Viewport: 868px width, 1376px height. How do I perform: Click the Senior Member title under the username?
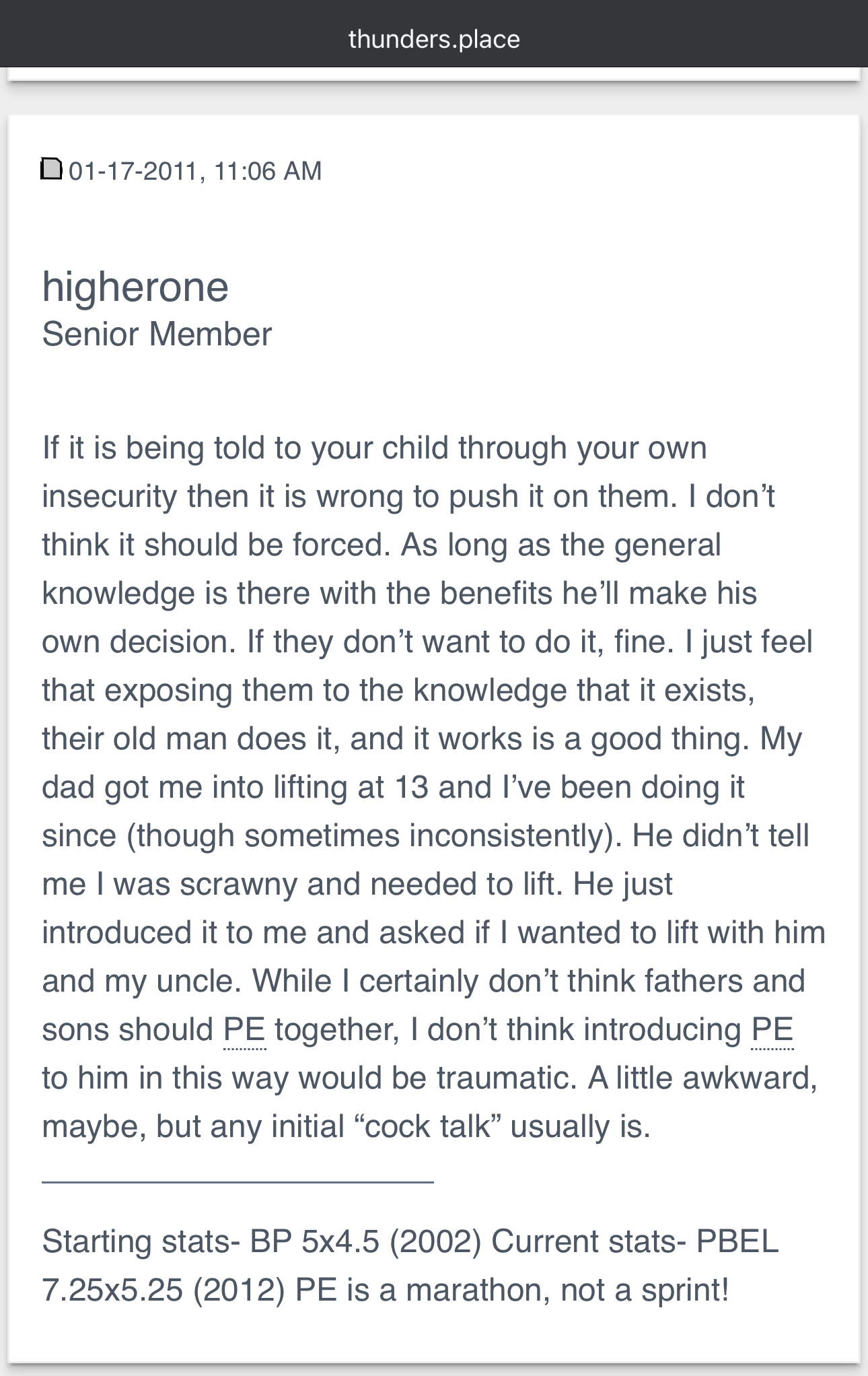(157, 334)
